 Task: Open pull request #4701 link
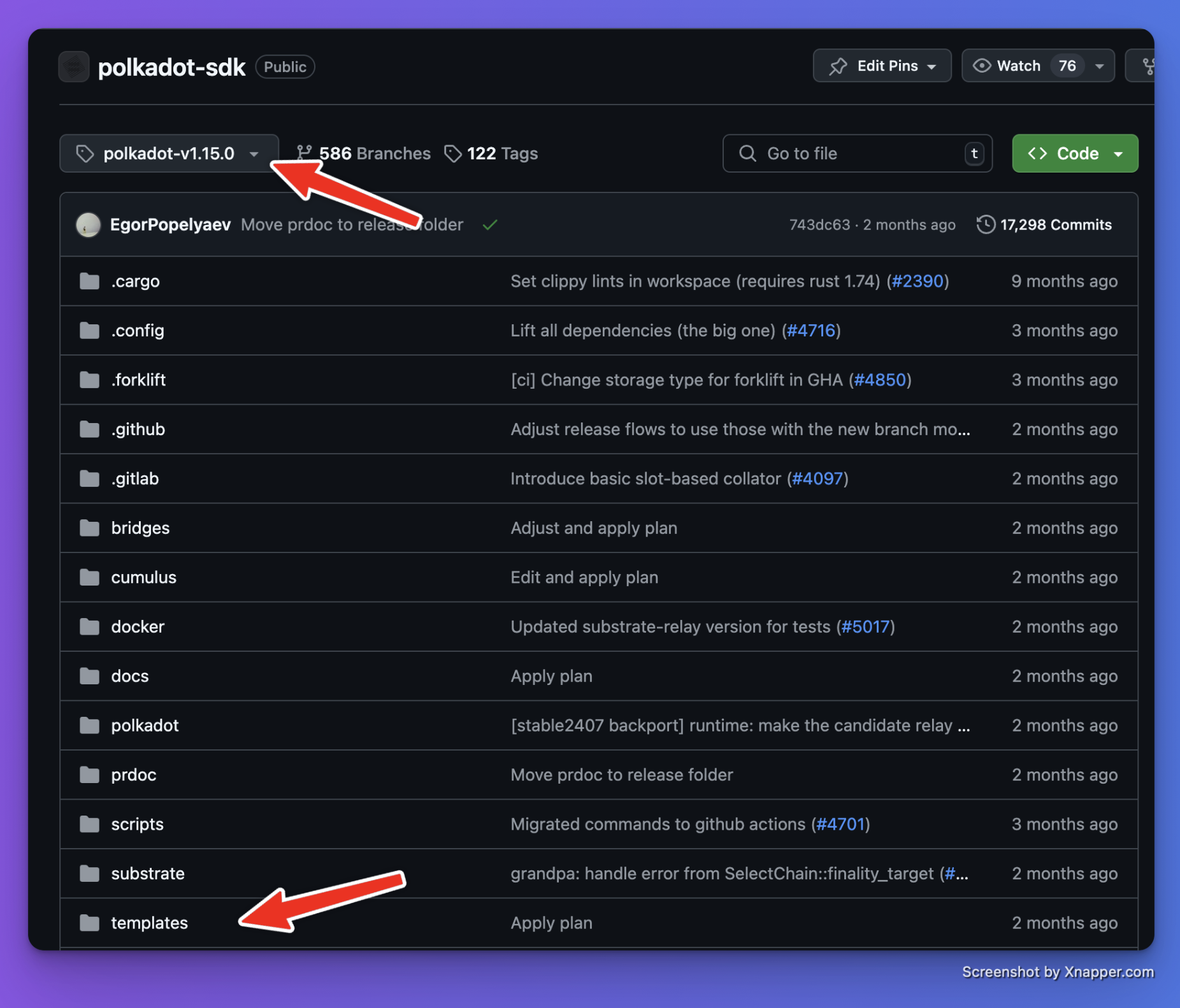[840, 824]
